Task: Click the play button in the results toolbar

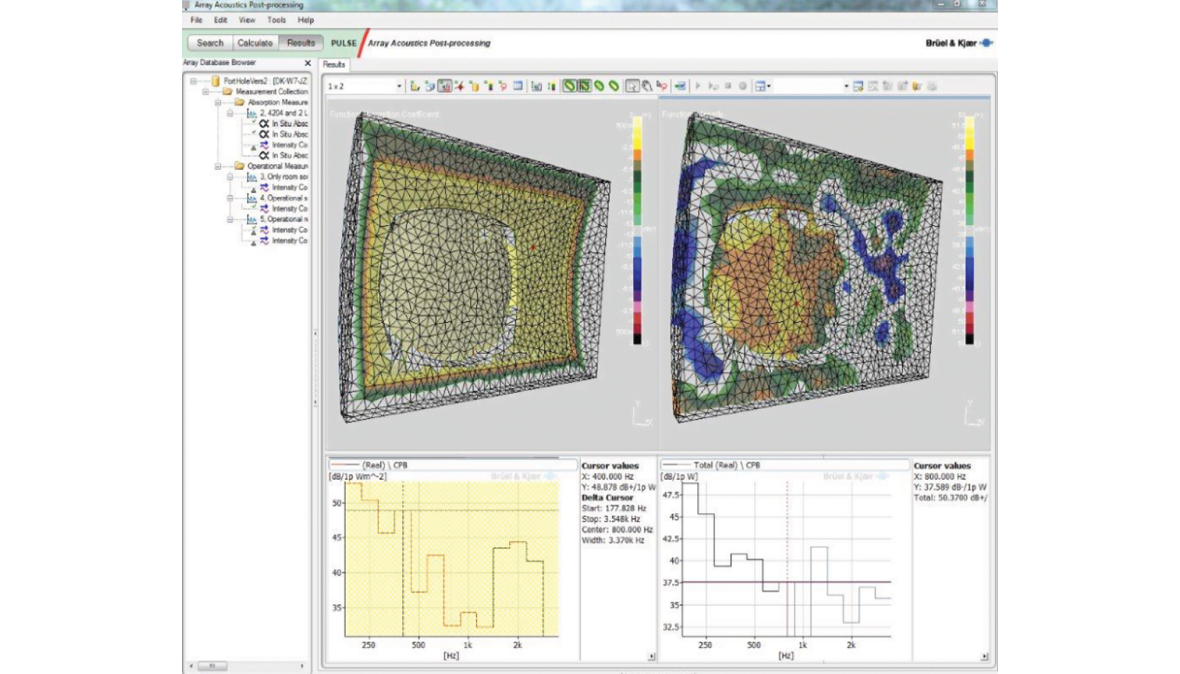Action: coord(698,86)
